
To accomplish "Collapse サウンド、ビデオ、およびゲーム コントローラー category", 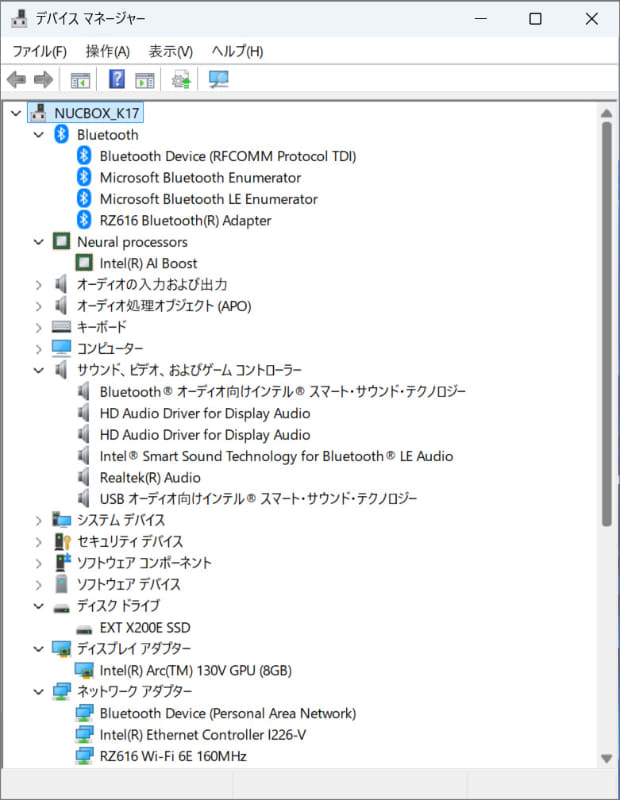I will pyautogui.click(x=39, y=370).
